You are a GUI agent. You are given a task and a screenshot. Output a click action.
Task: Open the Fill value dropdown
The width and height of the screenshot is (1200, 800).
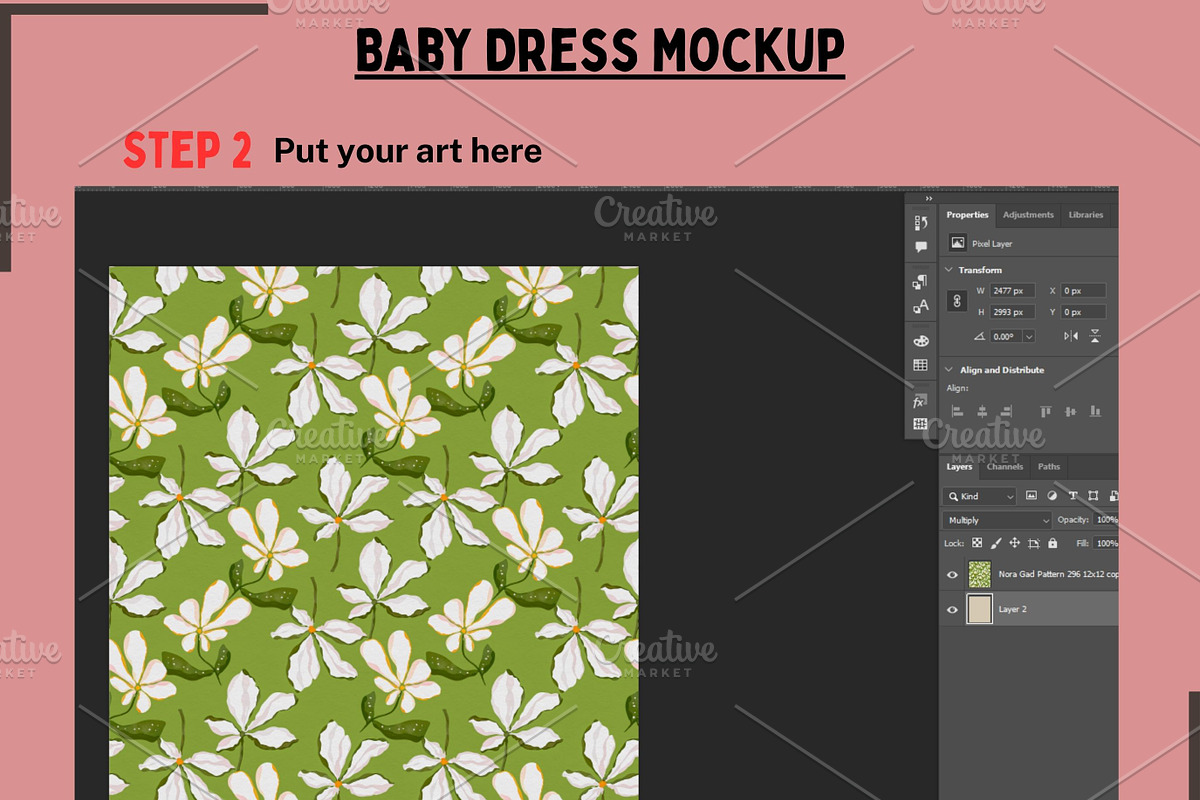pyautogui.click(x=1106, y=543)
